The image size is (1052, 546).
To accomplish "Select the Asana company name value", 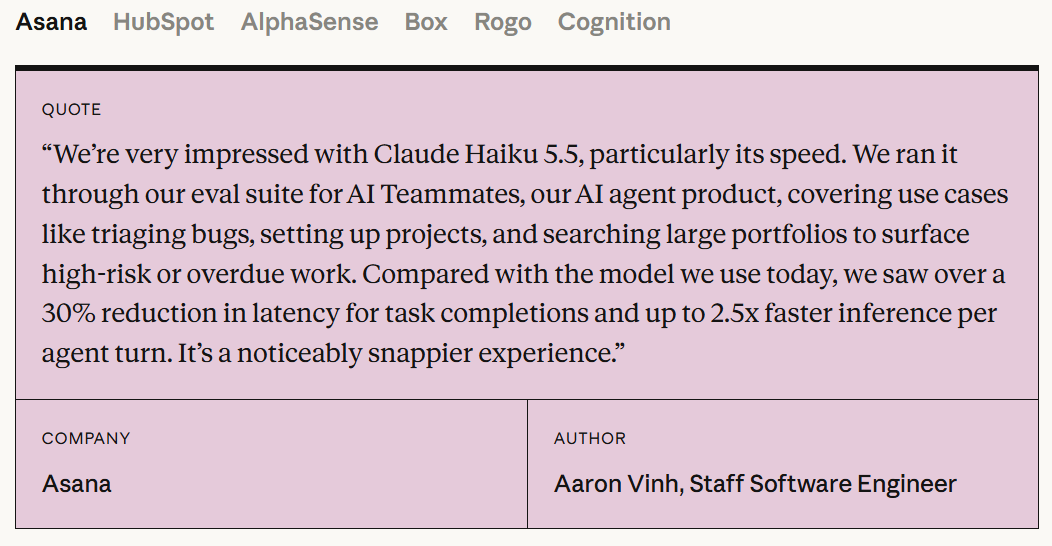I will tap(76, 484).
